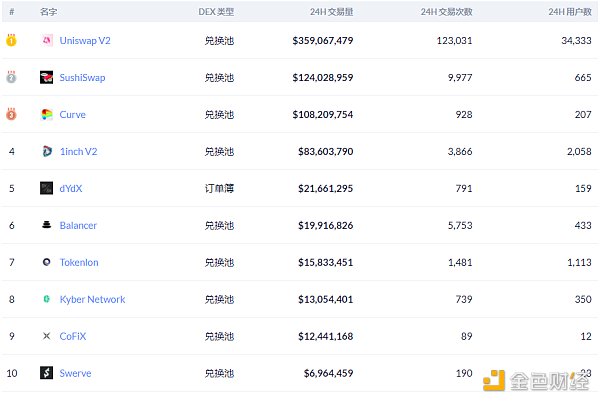600x402 pixels.
Task: Click the transaction count 9,977
Action: click(460, 78)
